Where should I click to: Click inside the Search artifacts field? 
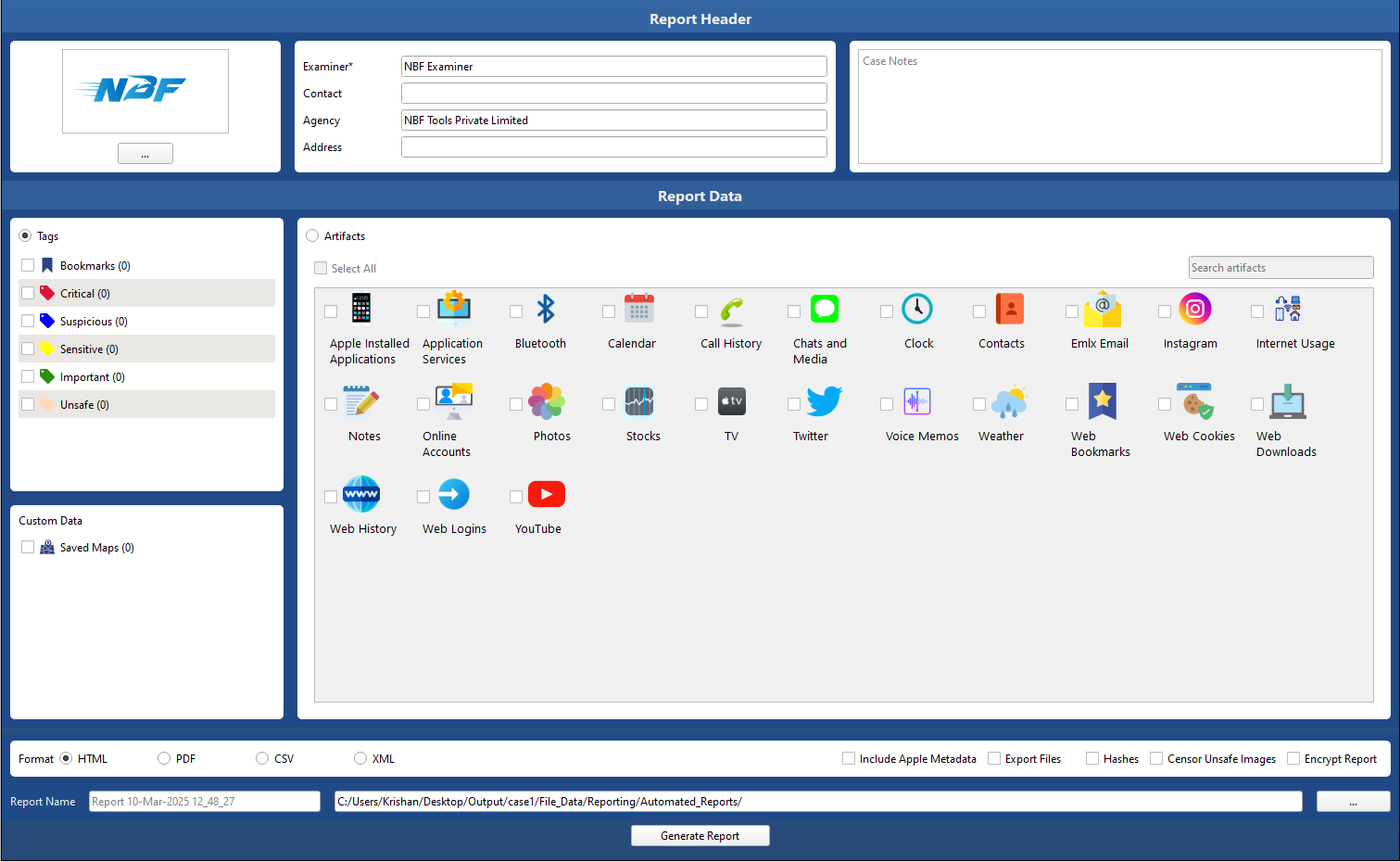tap(1280, 267)
